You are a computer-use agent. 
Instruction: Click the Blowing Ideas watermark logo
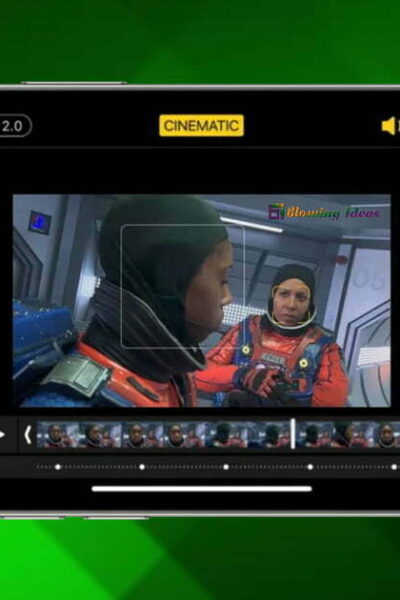click(323, 212)
